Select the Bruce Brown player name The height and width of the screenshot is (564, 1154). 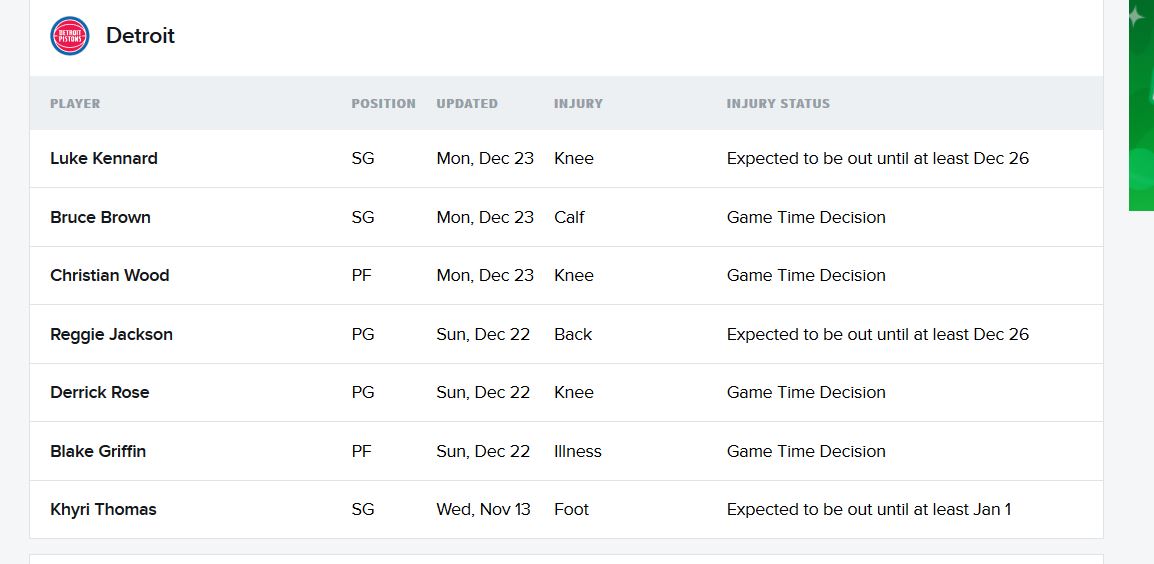click(x=100, y=217)
